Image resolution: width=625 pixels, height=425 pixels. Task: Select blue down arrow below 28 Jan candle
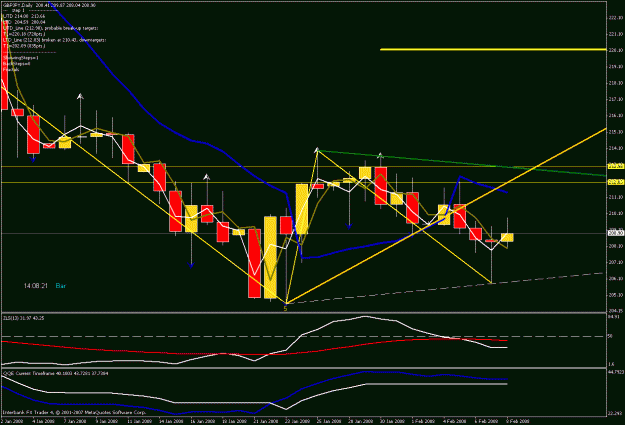pos(349,226)
